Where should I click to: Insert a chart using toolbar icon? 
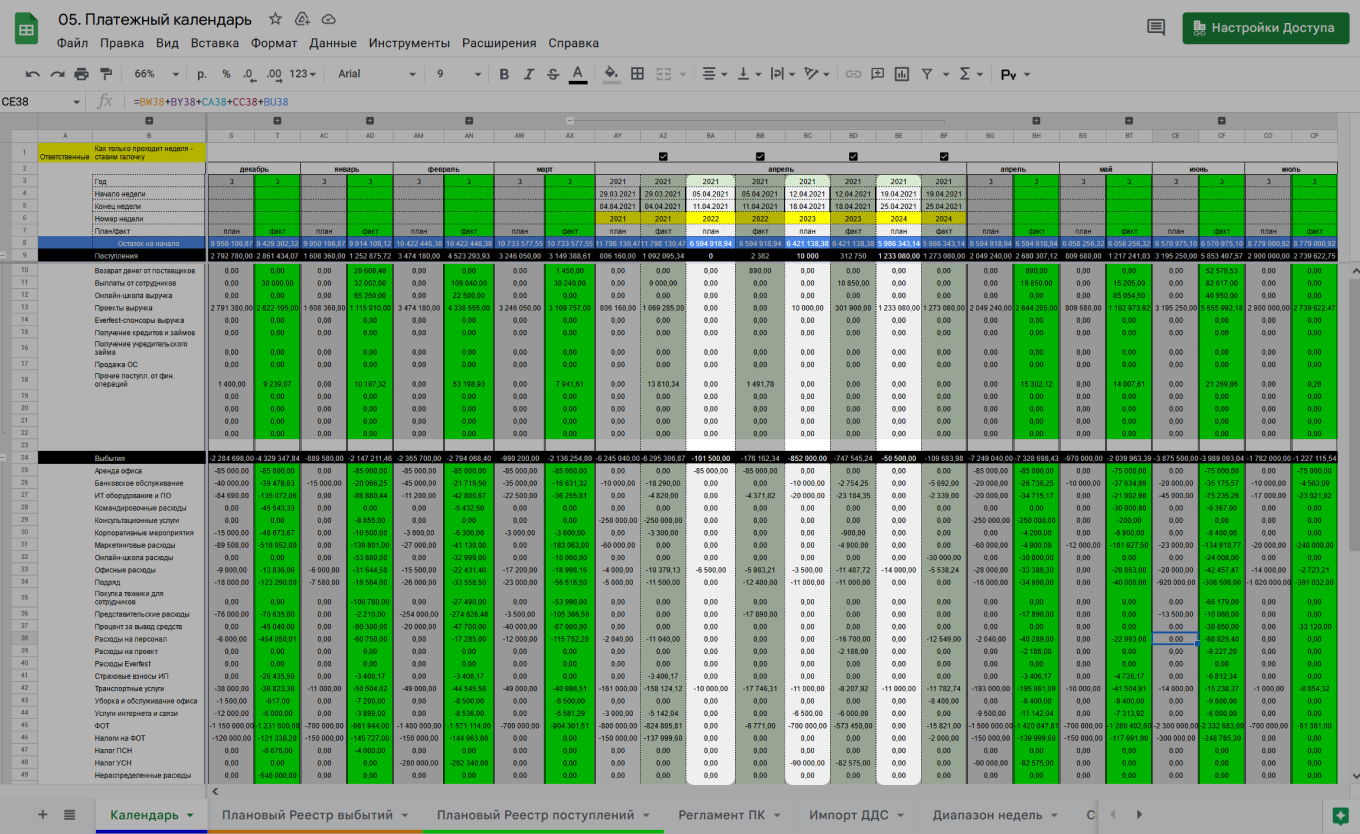[x=902, y=74]
